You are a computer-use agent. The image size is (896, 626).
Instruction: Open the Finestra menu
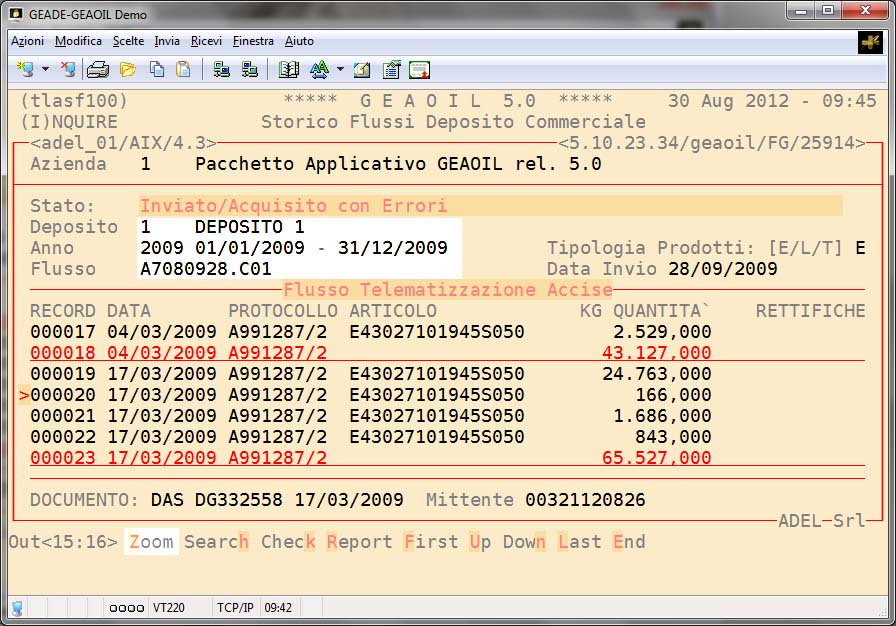click(x=253, y=41)
